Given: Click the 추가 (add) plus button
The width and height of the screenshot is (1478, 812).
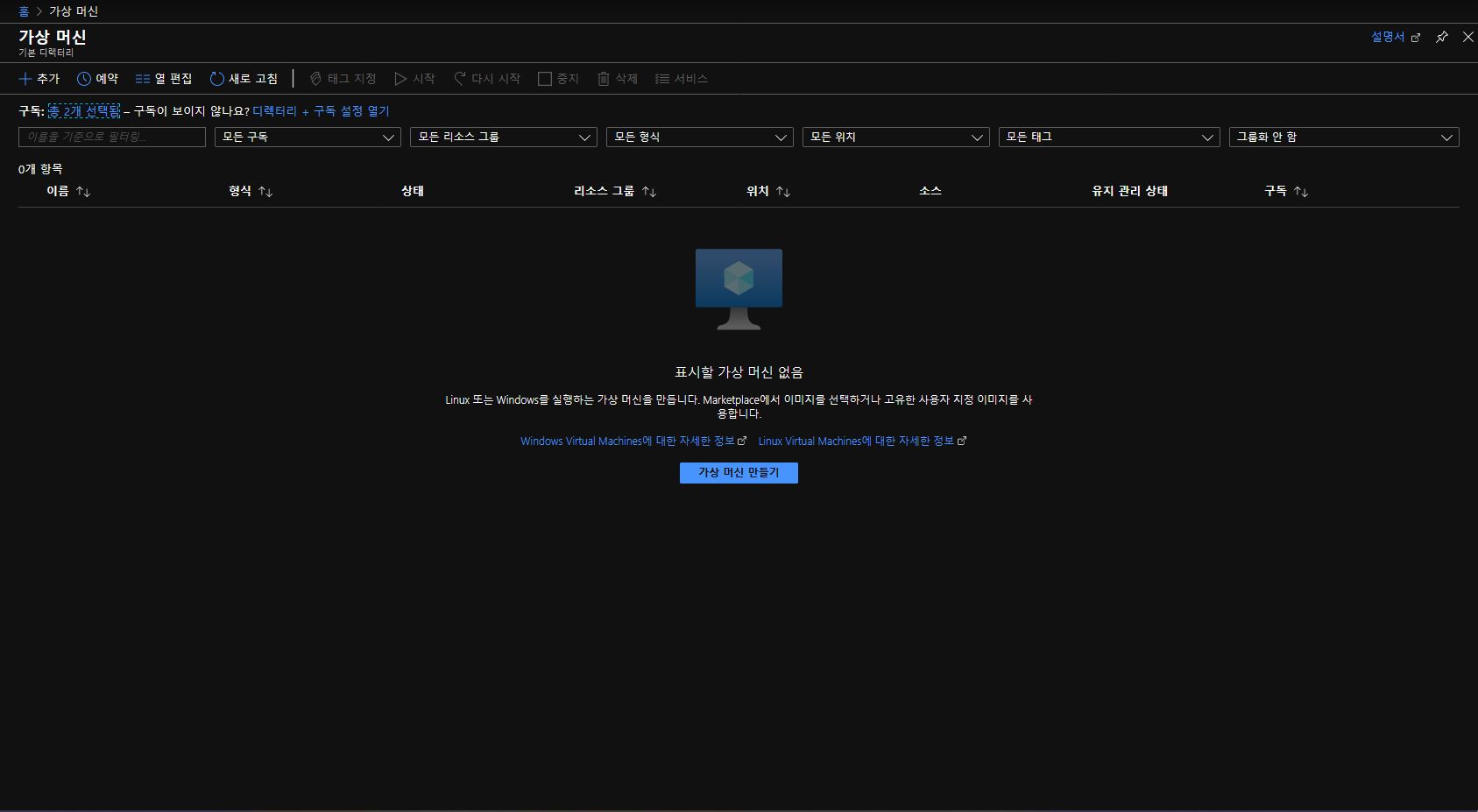Looking at the screenshot, I should tap(39, 79).
